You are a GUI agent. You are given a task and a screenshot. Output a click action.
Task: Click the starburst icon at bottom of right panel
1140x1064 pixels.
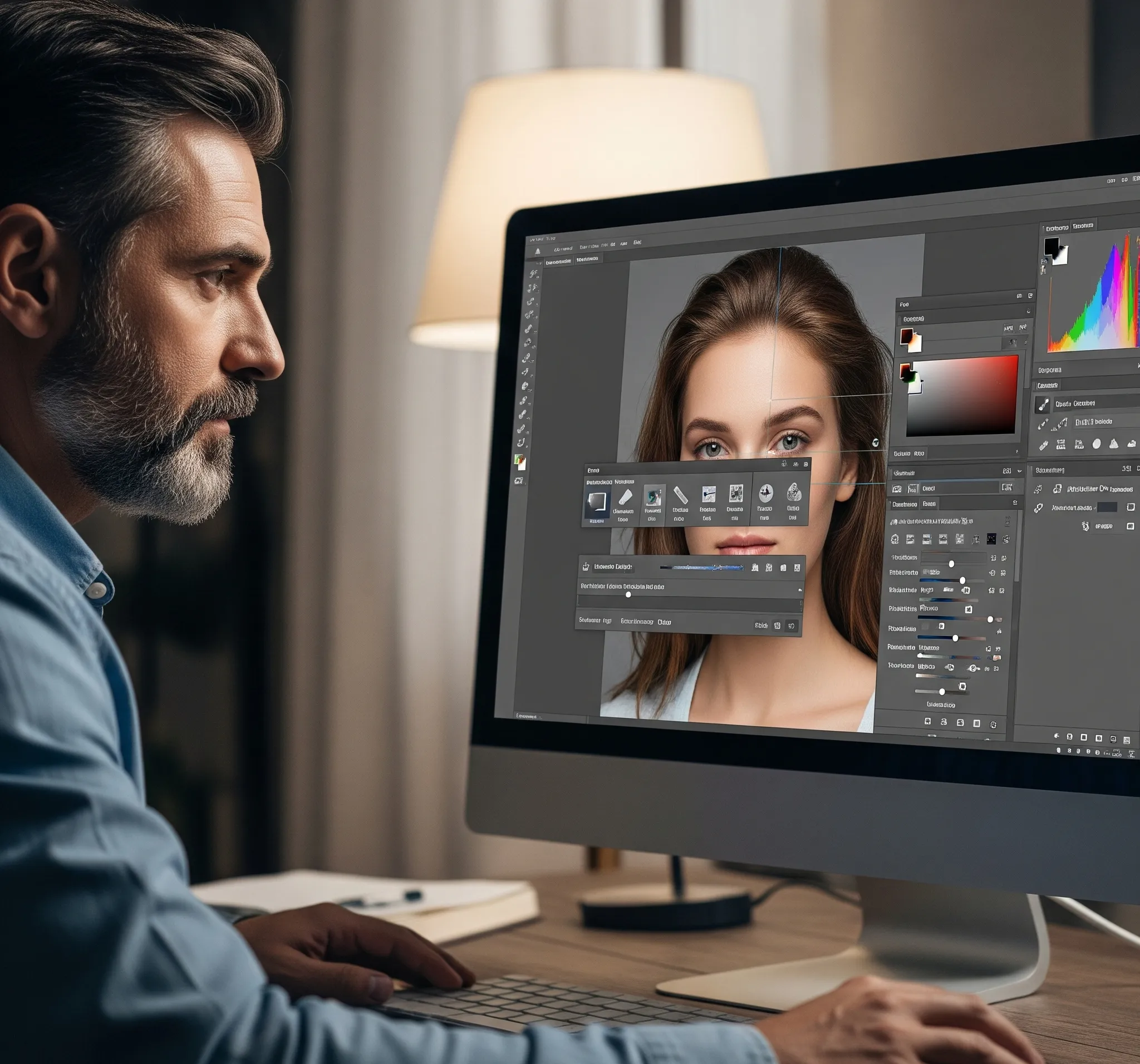click(x=1057, y=736)
